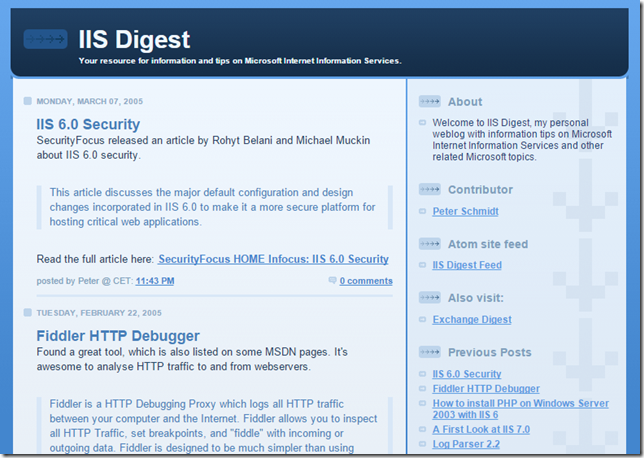Open the IIS Digest Feed link
This screenshot has width=644, height=458.
pos(467,265)
